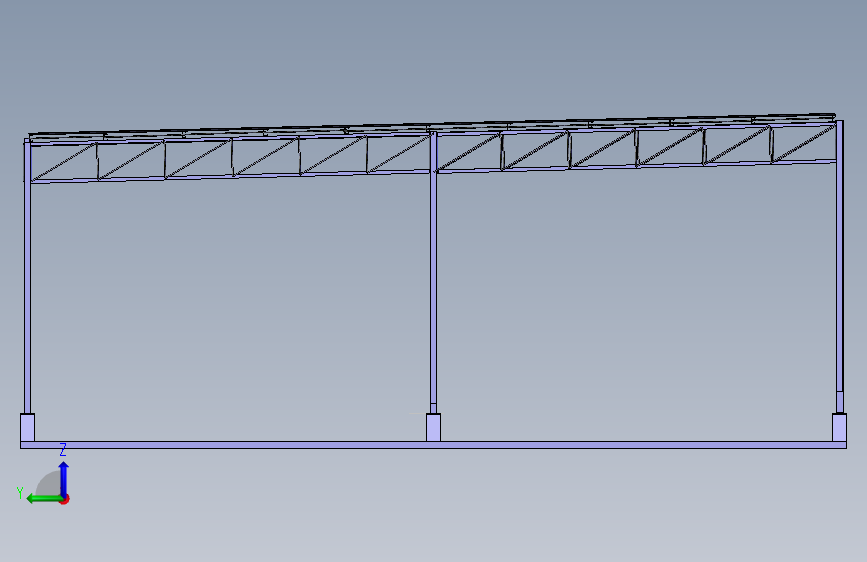This screenshot has width=867, height=562.
Task: Click the red X axis origin dot
Action: point(65,499)
